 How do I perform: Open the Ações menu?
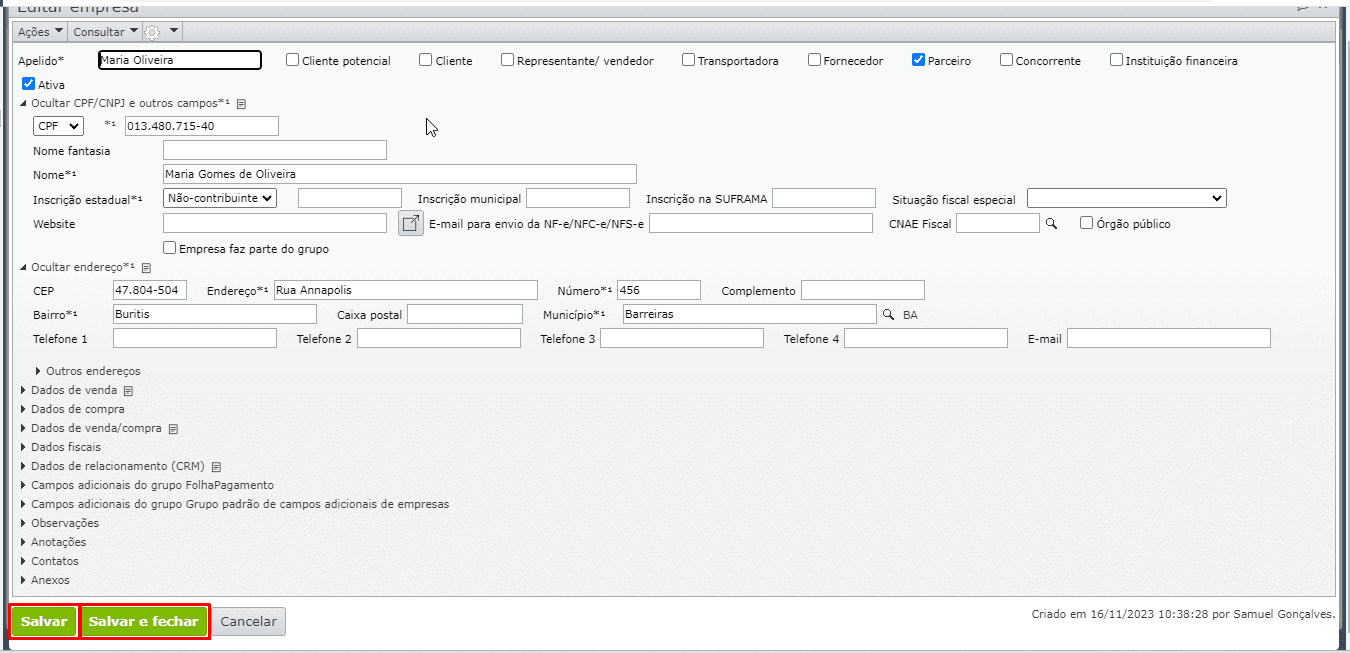click(41, 32)
